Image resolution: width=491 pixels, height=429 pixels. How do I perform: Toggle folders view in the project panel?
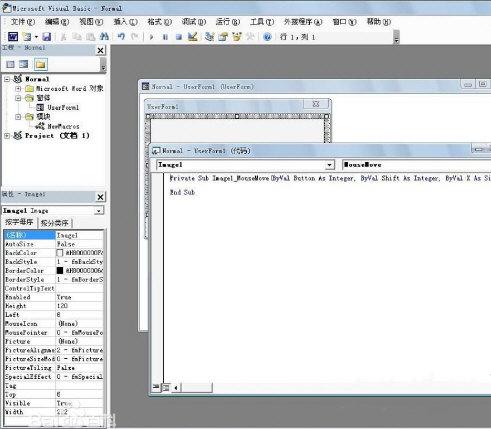coord(41,64)
